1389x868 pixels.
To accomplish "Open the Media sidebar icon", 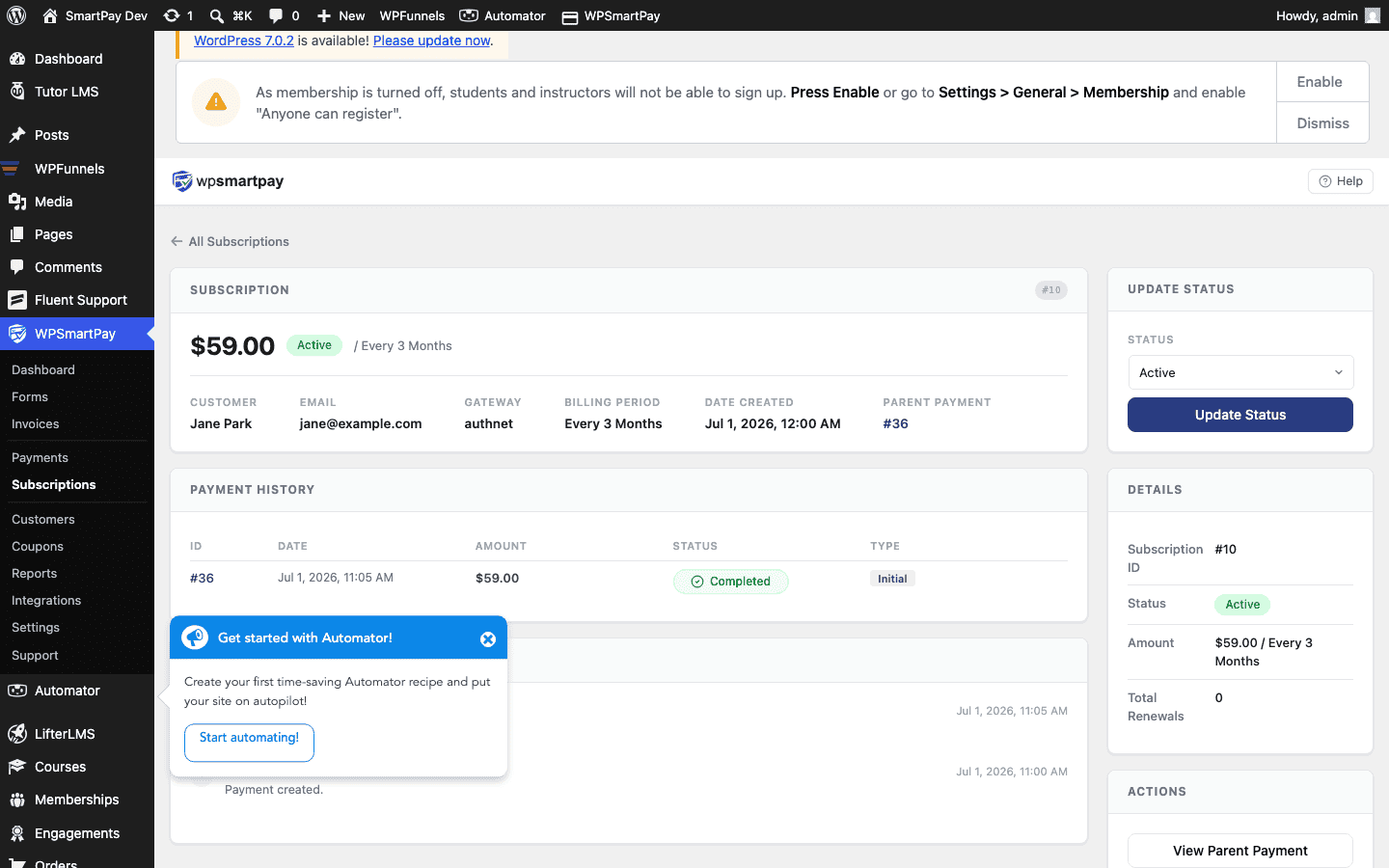I will click(17, 202).
